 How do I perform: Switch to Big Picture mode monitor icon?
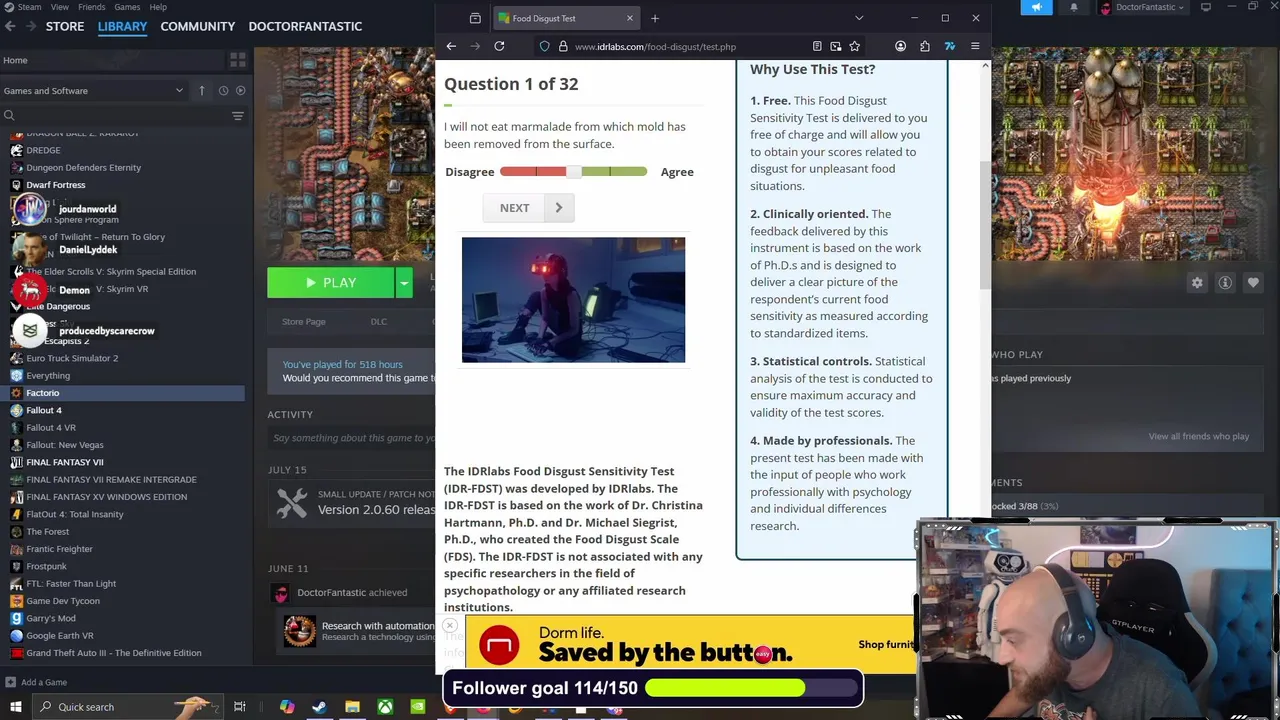pyautogui.click(x=1205, y=7)
